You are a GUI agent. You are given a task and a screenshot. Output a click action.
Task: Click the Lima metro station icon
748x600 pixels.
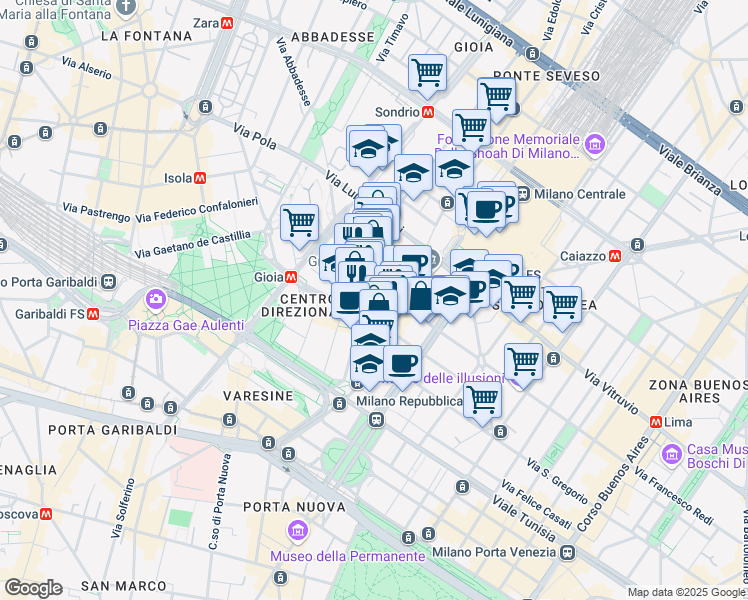[x=656, y=422]
